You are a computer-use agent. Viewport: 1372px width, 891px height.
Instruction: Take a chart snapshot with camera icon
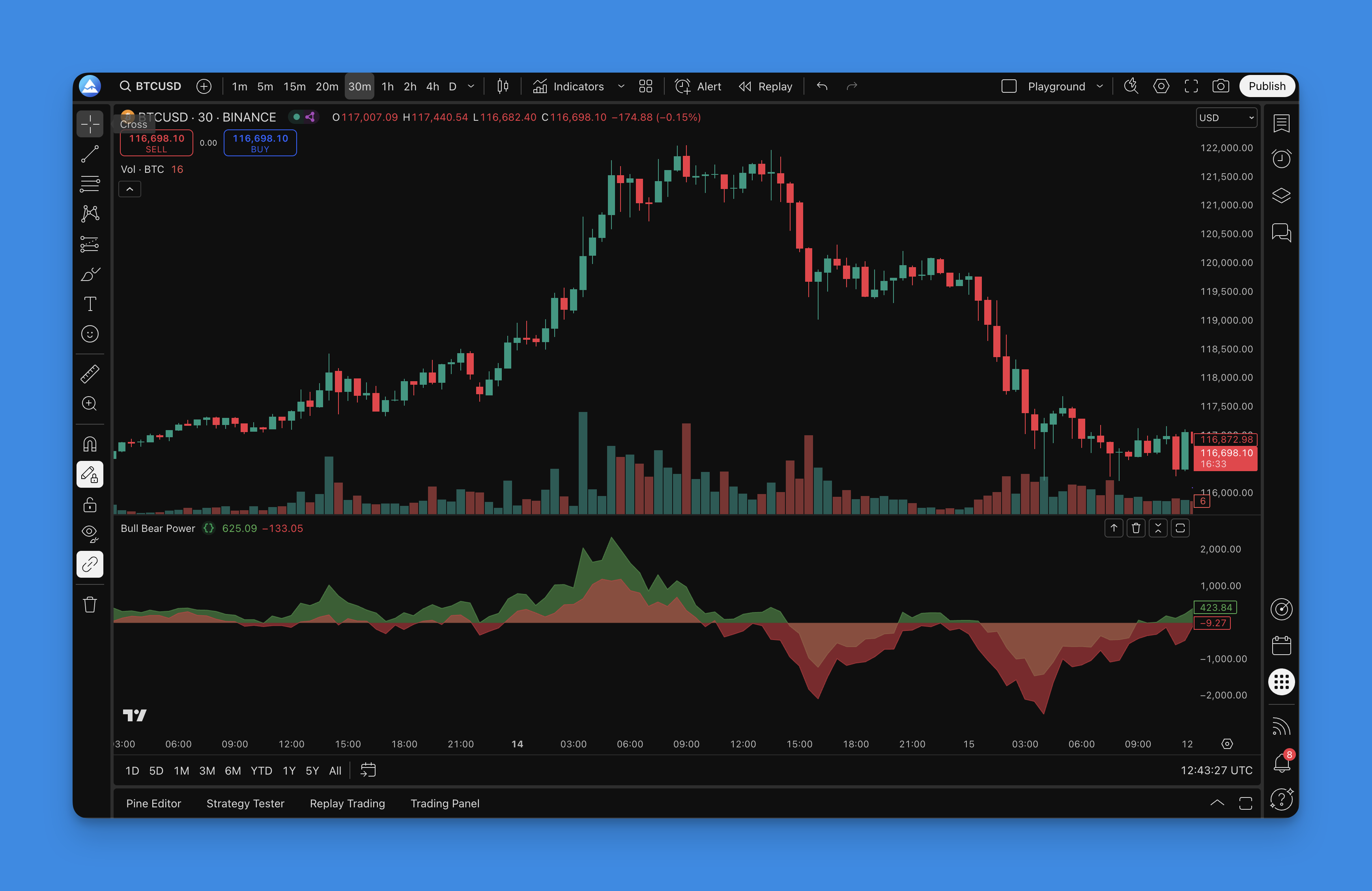point(1221,86)
